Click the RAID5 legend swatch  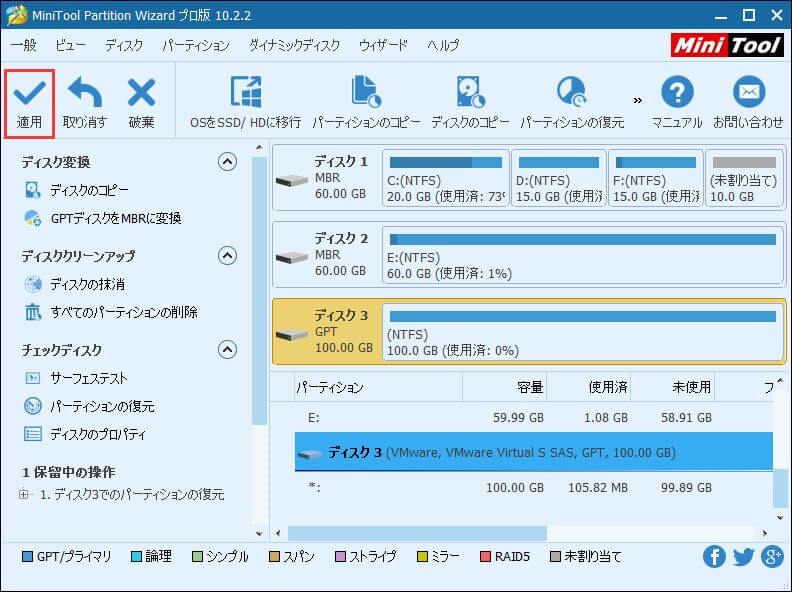pos(485,557)
